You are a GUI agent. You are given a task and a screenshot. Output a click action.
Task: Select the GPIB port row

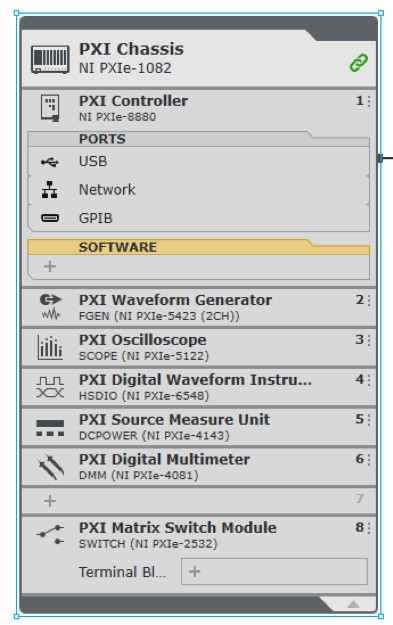click(198, 218)
